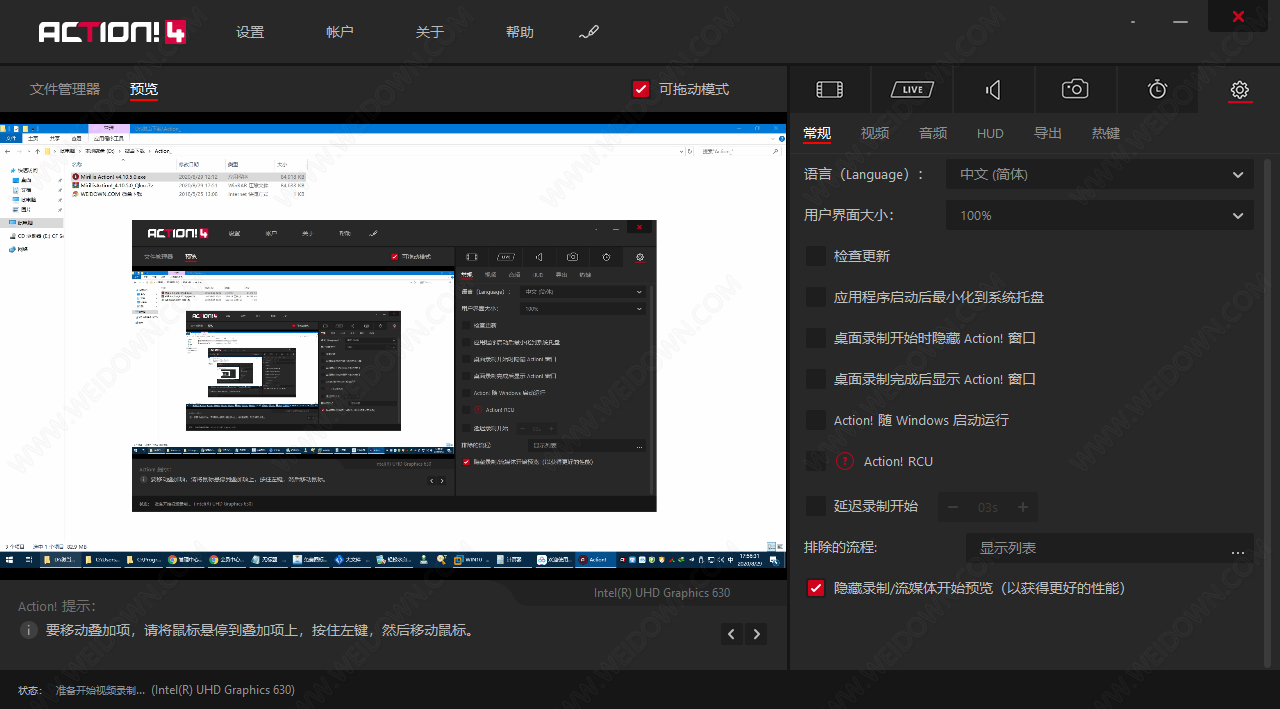Open the screenshot camera mode
The image size is (1280, 709).
pyautogui.click(x=1075, y=90)
